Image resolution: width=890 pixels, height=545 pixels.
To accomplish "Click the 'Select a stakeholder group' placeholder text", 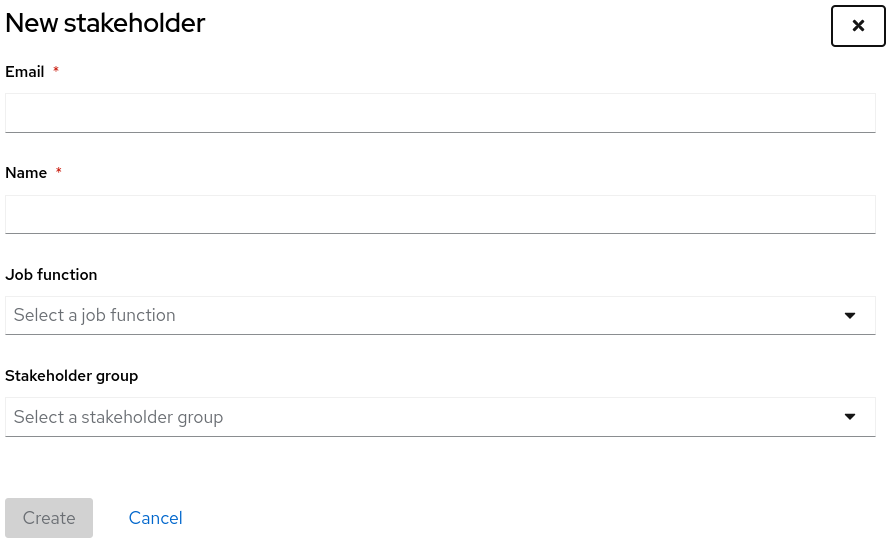I will (x=118, y=417).
